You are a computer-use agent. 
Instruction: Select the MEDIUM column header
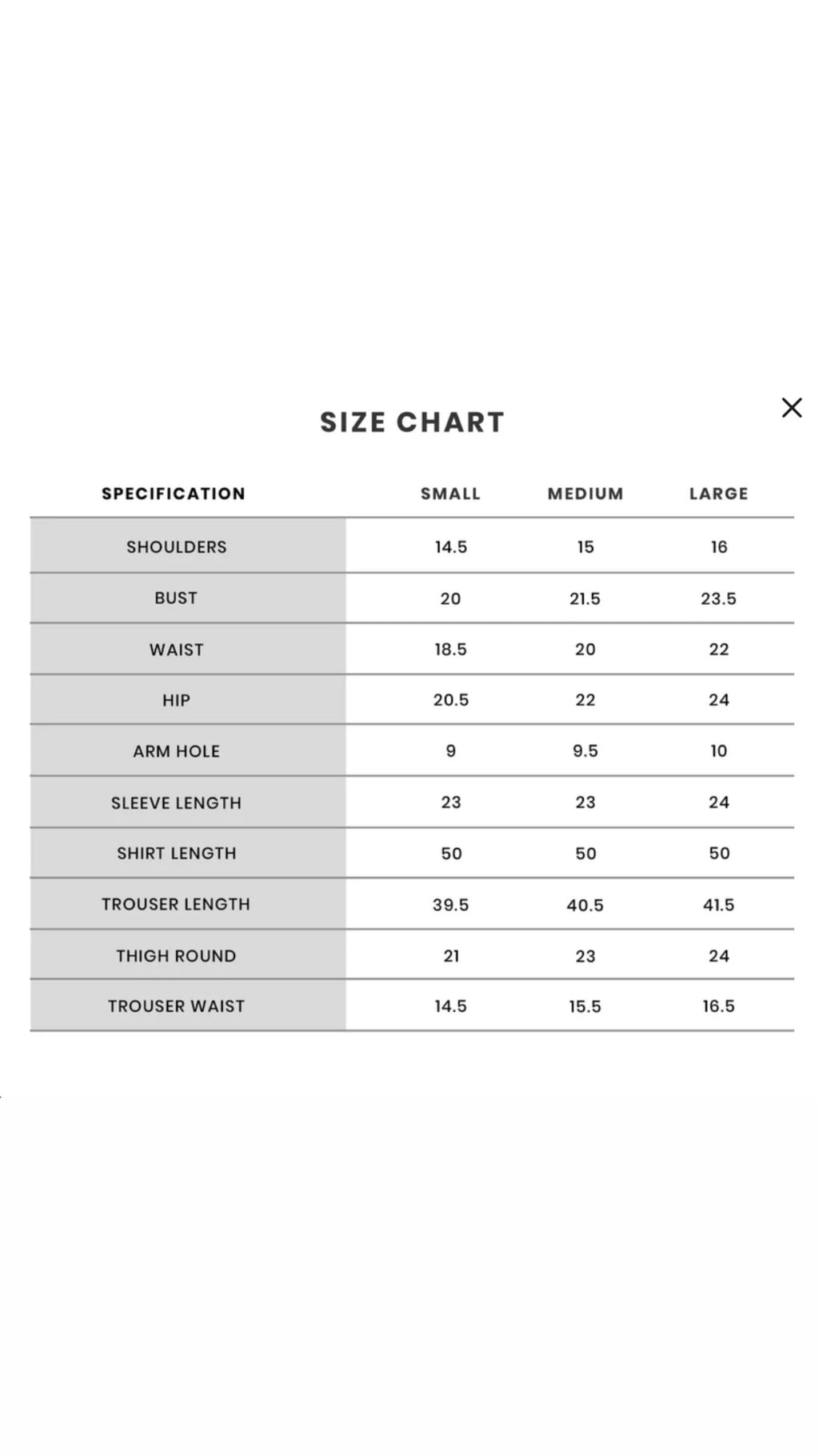pyautogui.click(x=585, y=494)
